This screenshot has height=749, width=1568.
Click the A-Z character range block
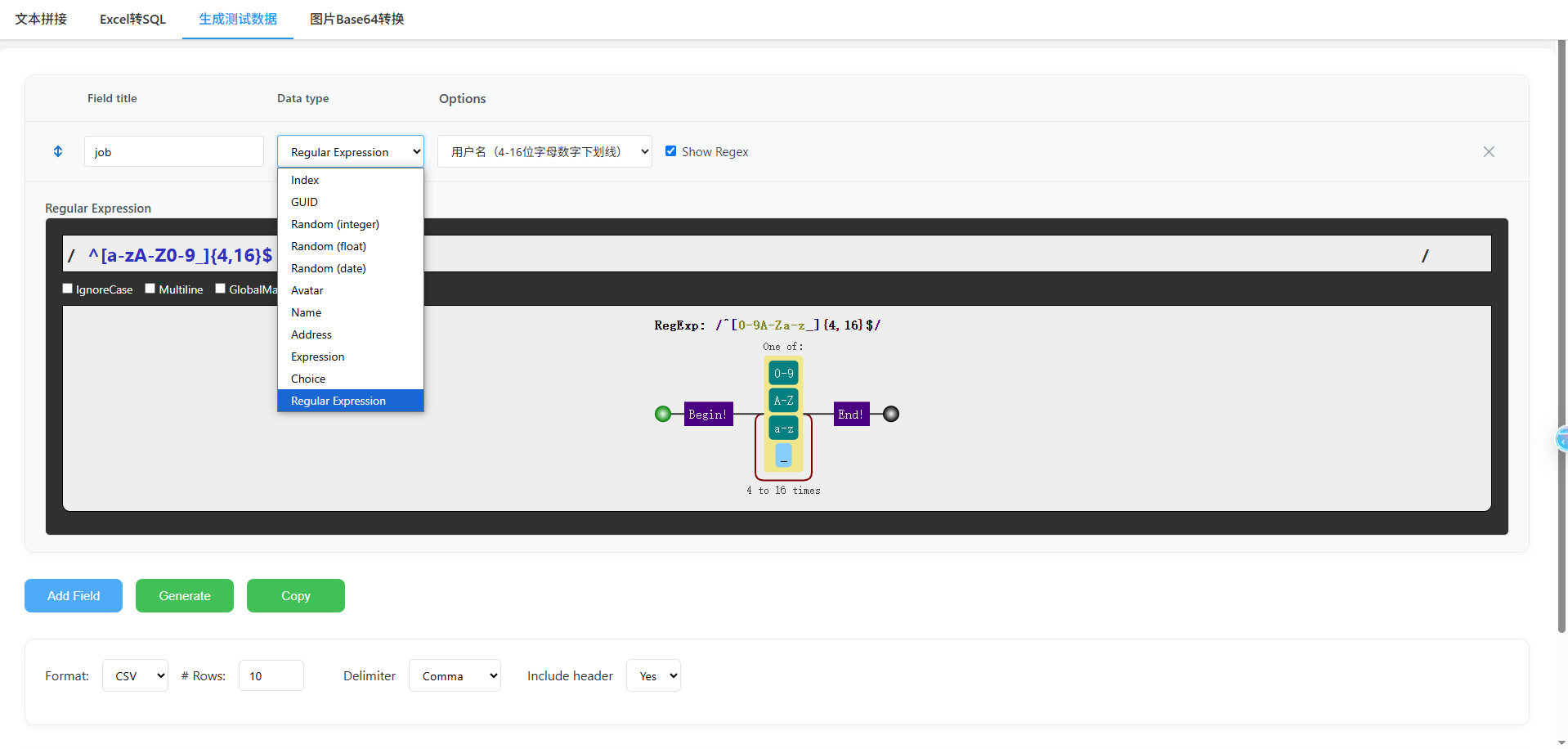tap(783, 401)
